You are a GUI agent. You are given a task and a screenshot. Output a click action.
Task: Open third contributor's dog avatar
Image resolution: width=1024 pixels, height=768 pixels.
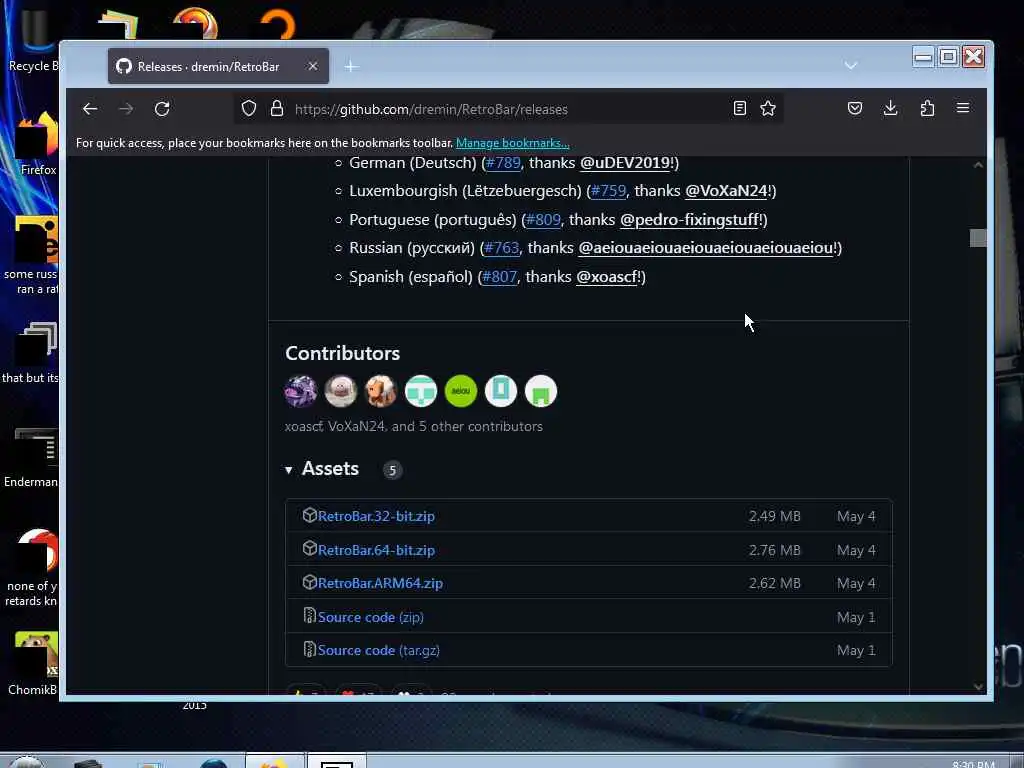coord(381,391)
